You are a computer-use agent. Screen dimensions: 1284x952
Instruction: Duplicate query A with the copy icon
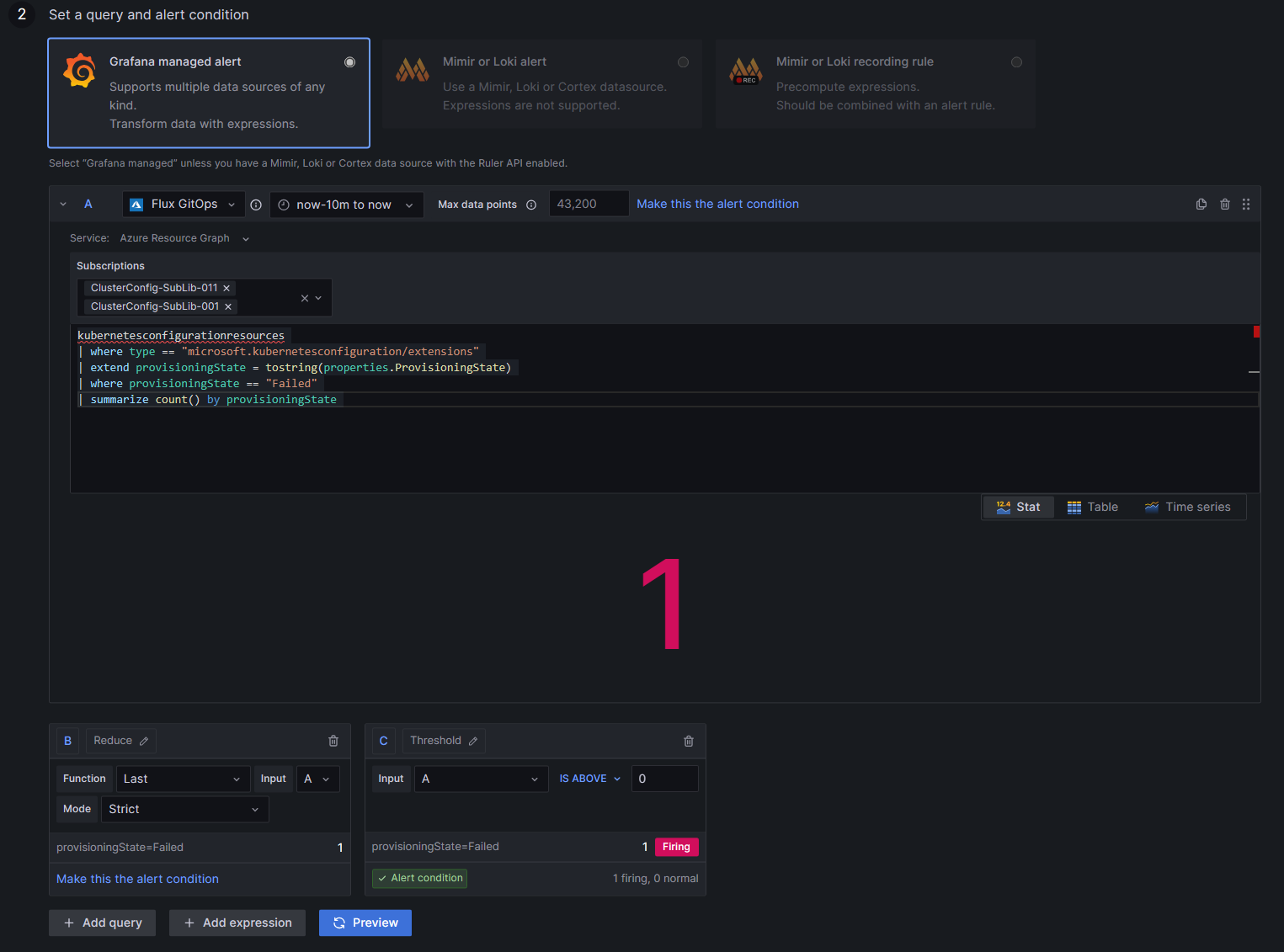pyautogui.click(x=1201, y=204)
